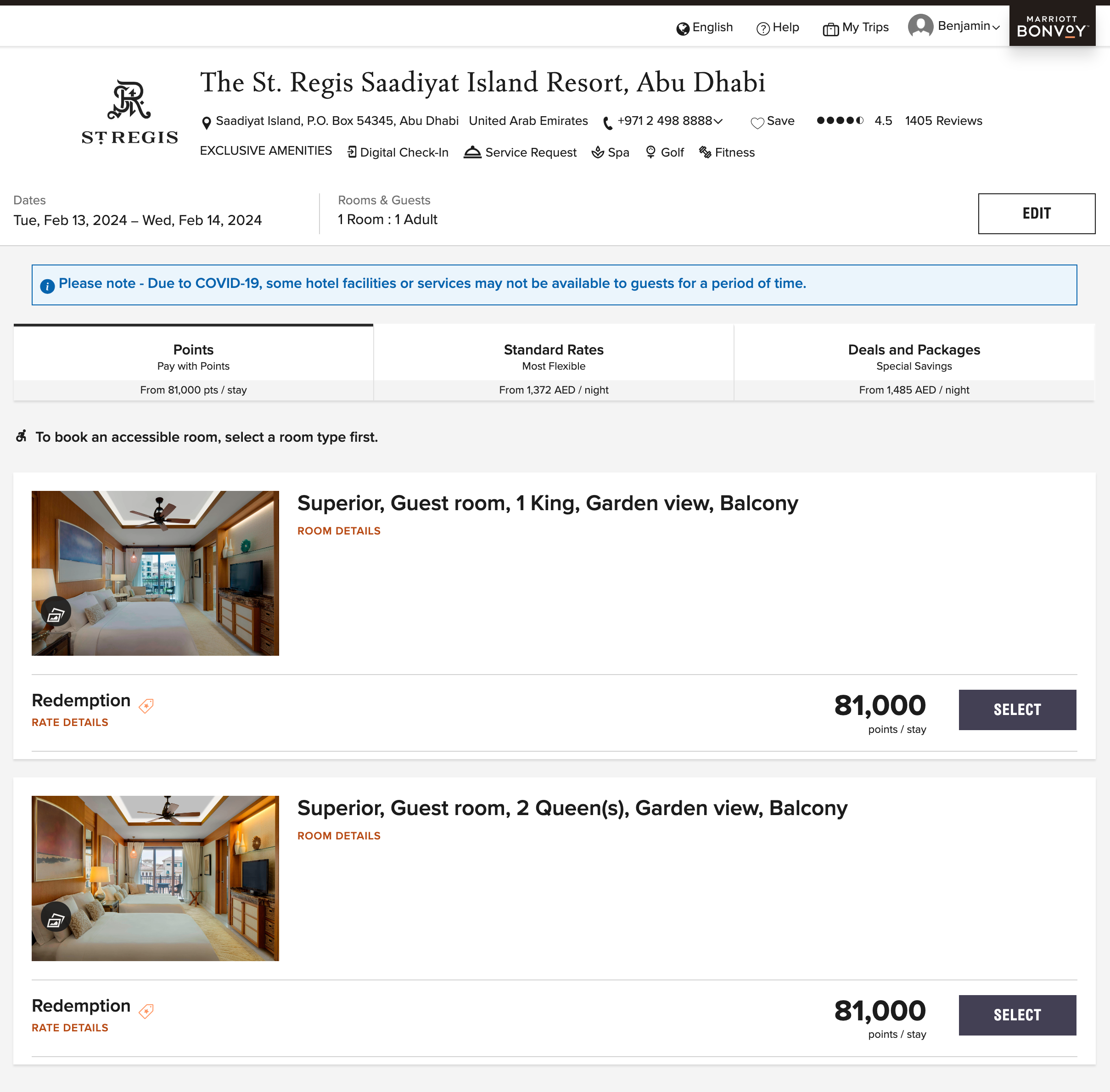Click the Marriott Bonvoy logo

[1052, 26]
